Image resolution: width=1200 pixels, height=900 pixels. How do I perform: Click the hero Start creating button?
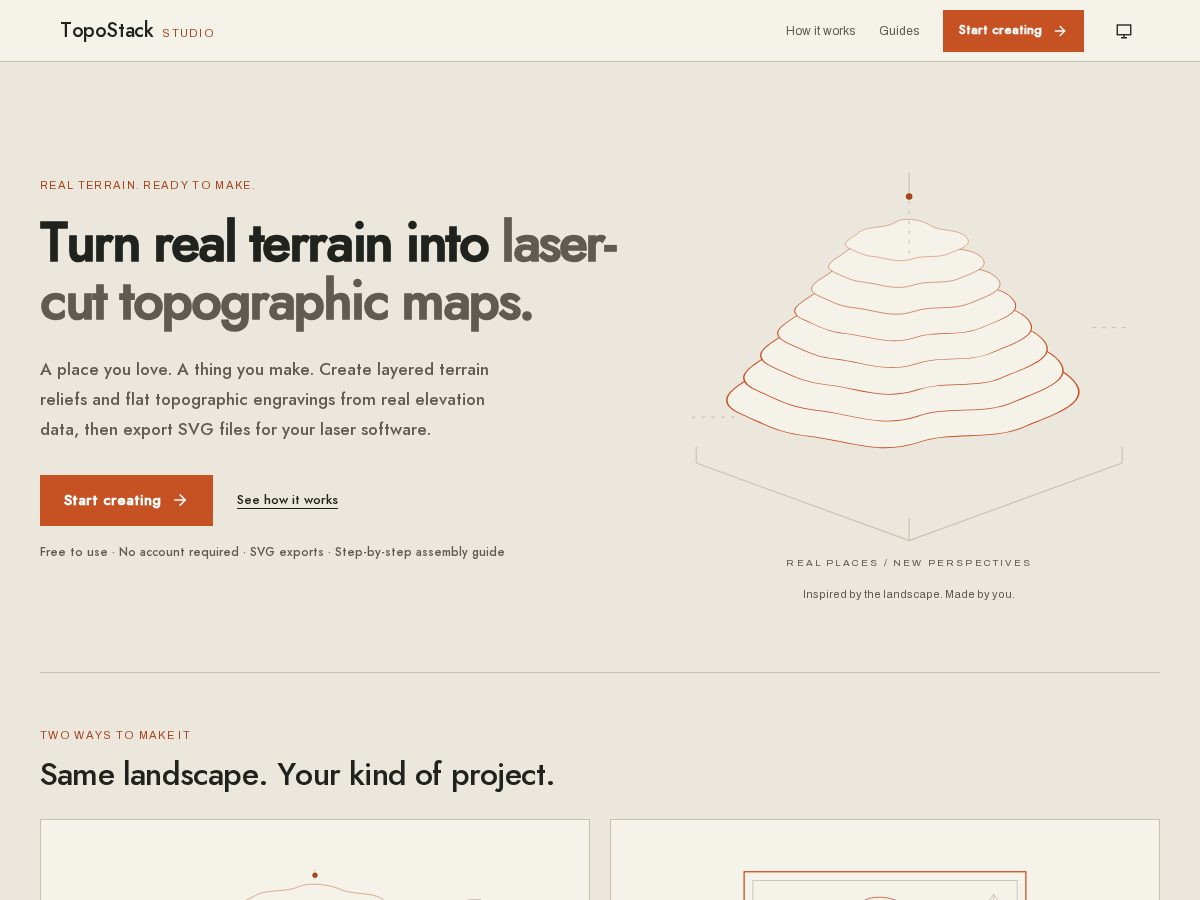tap(126, 500)
